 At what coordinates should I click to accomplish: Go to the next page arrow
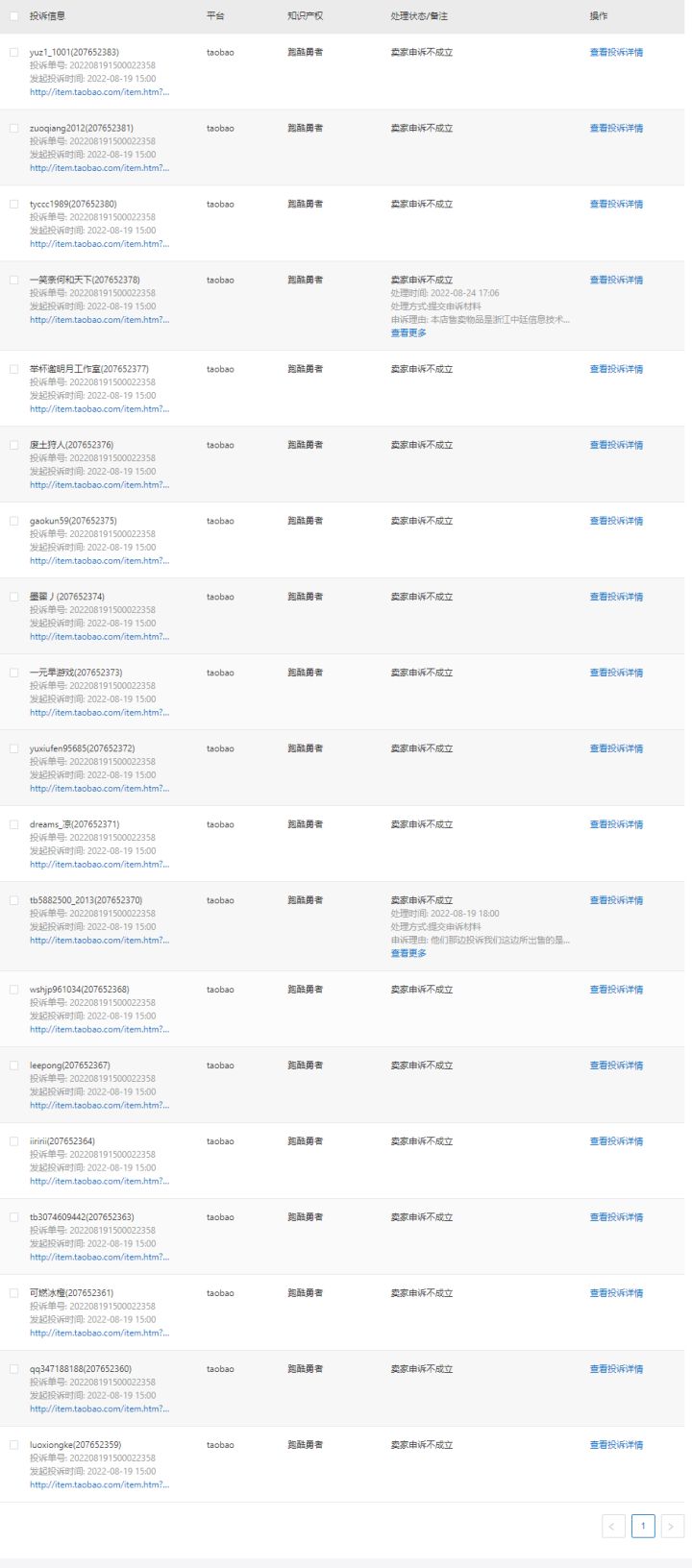point(673,1526)
